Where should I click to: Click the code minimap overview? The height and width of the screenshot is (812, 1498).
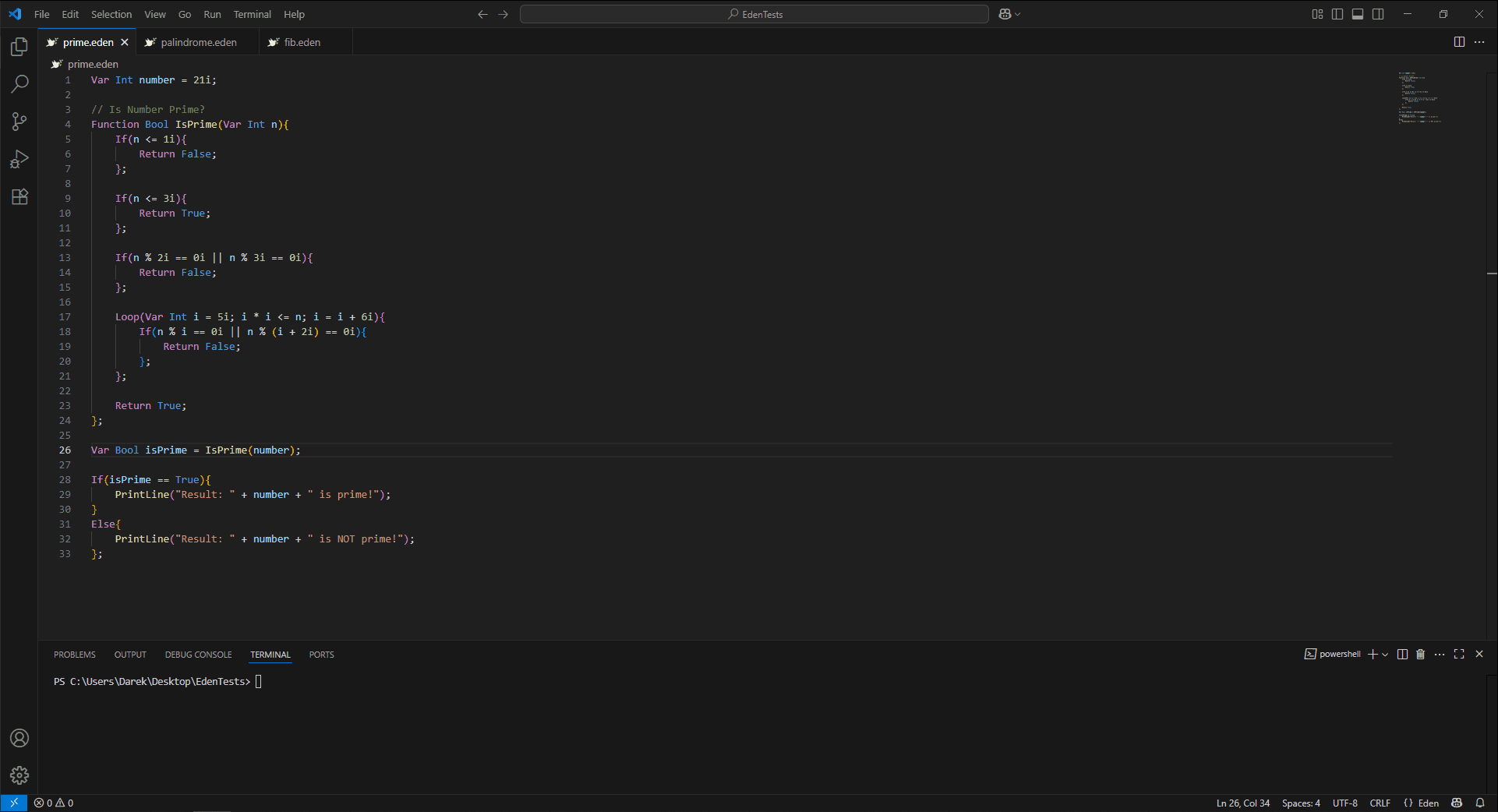(1420, 97)
